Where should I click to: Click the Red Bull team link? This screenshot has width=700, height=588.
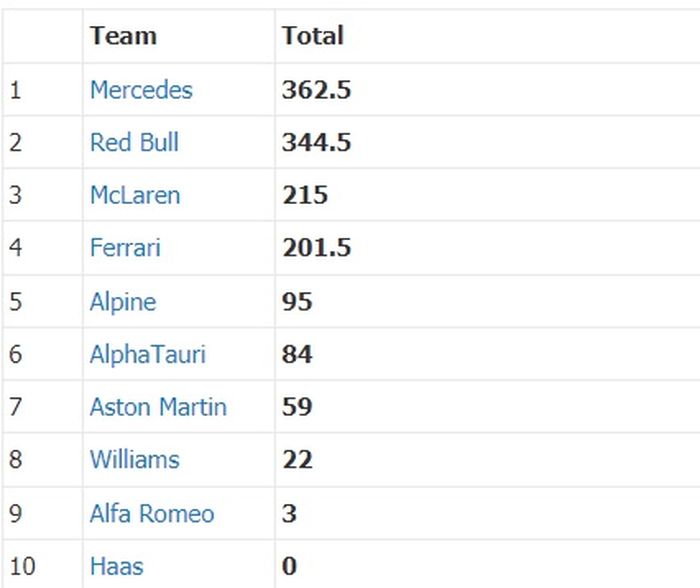point(134,142)
